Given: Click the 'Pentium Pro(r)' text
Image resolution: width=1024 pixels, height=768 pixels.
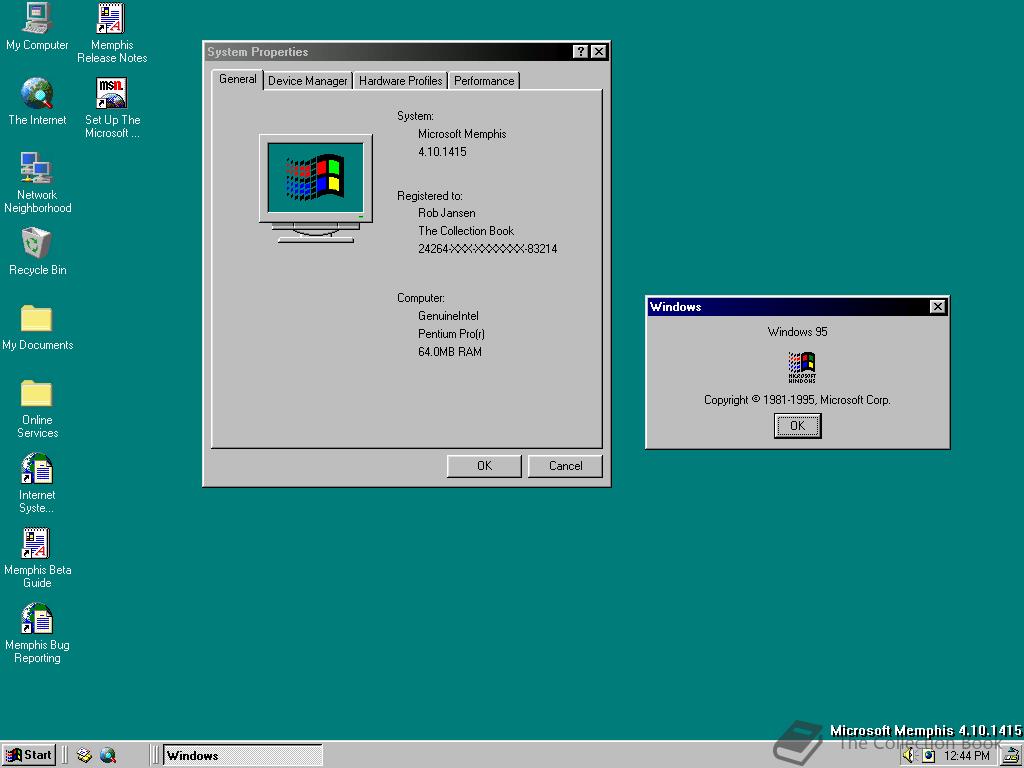Looking at the screenshot, I should point(451,334).
